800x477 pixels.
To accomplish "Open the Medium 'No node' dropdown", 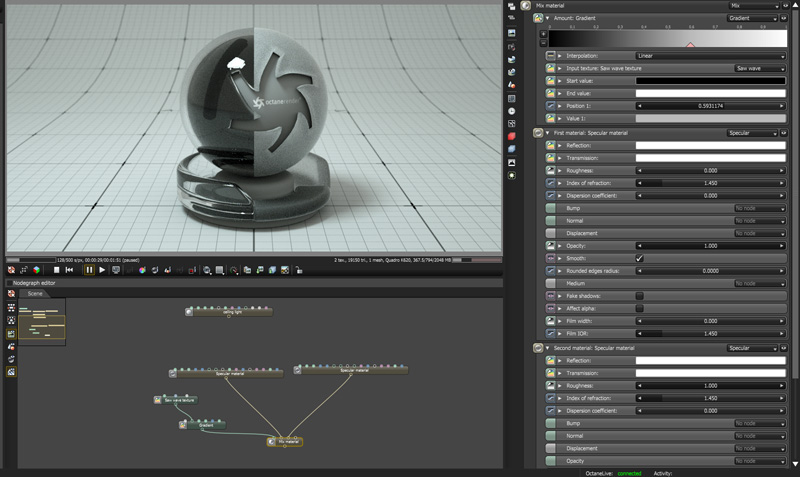I will tap(760, 284).
